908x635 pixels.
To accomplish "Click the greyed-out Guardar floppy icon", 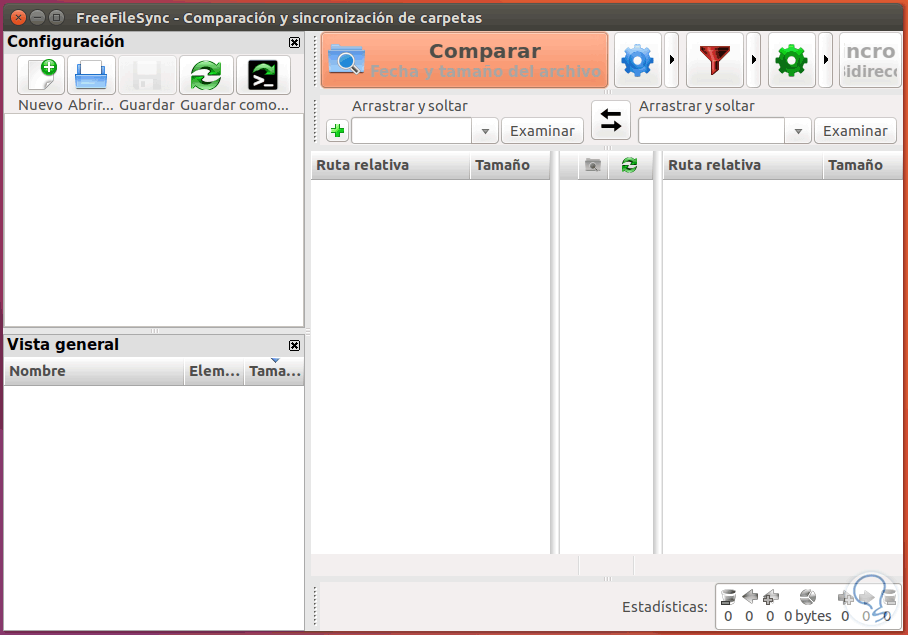I will tap(147, 75).
